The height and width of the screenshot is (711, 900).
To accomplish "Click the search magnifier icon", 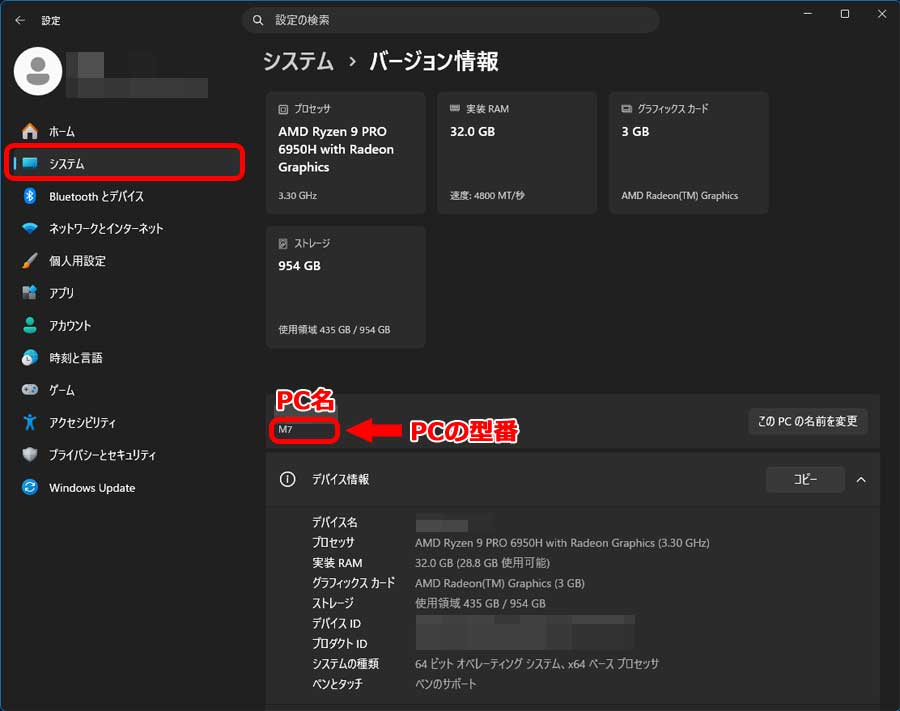I will point(258,20).
